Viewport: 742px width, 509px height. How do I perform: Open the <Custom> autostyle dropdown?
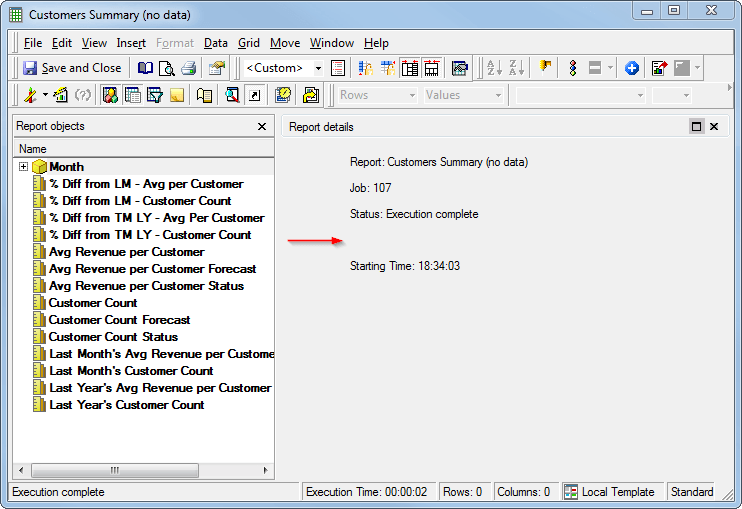[x=318, y=68]
